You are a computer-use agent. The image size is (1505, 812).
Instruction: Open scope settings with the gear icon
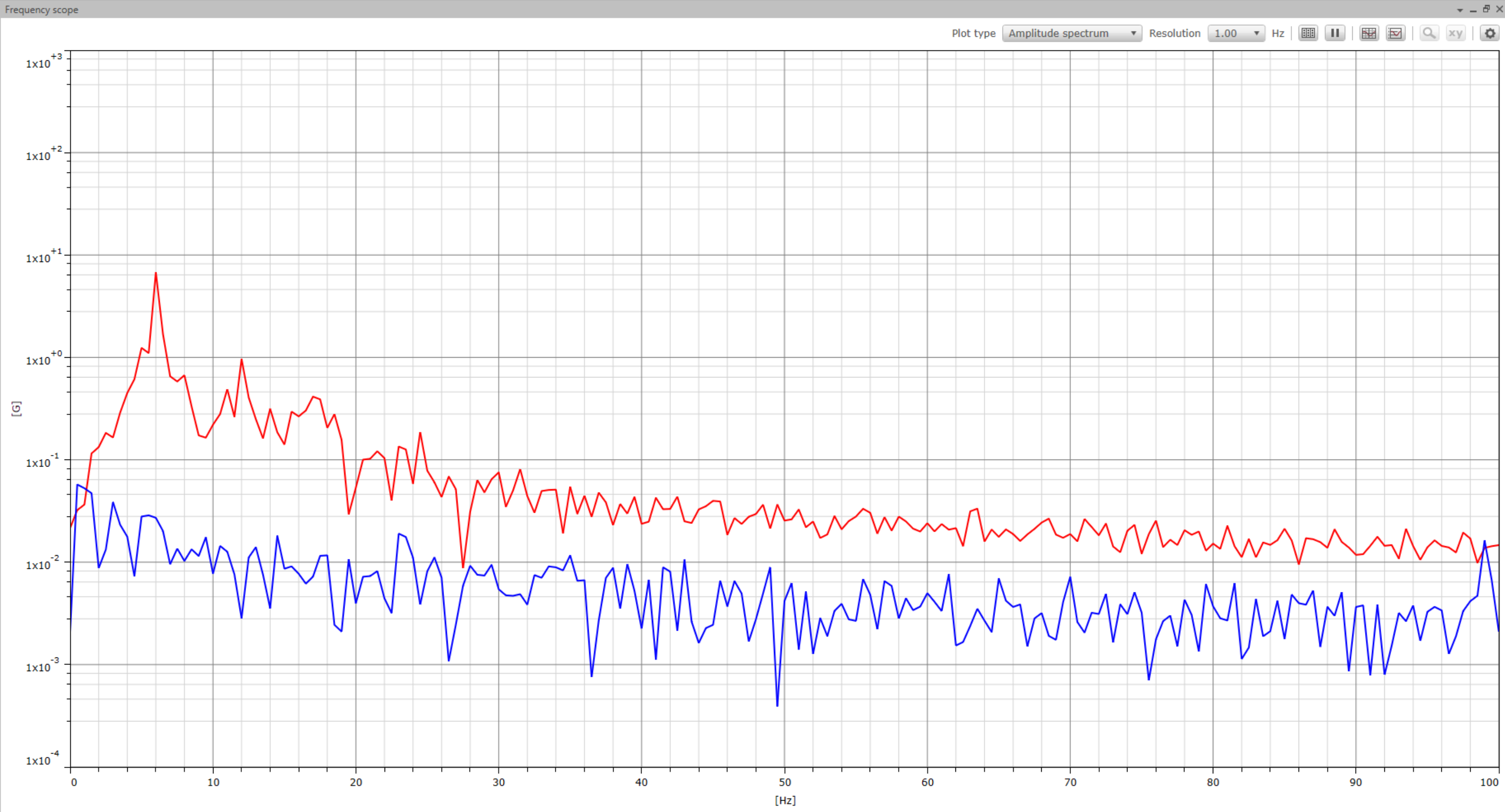pos(1489,33)
